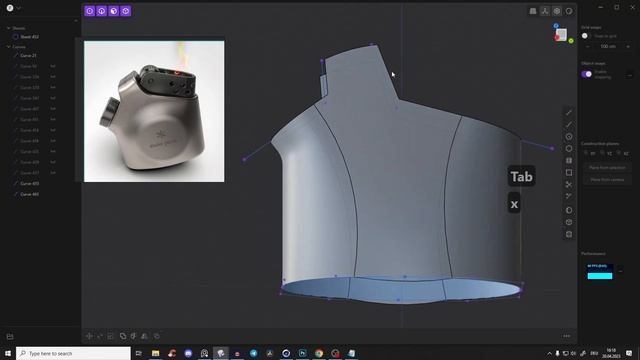Viewport: 640px width, 360px height.
Task: Toggle visibility icon beside Sheet 452
Action: [x=16, y=37]
